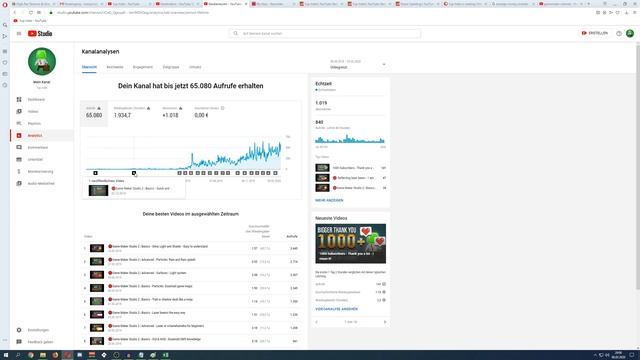Open the Videos icon in the sidebar

(x=19, y=111)
